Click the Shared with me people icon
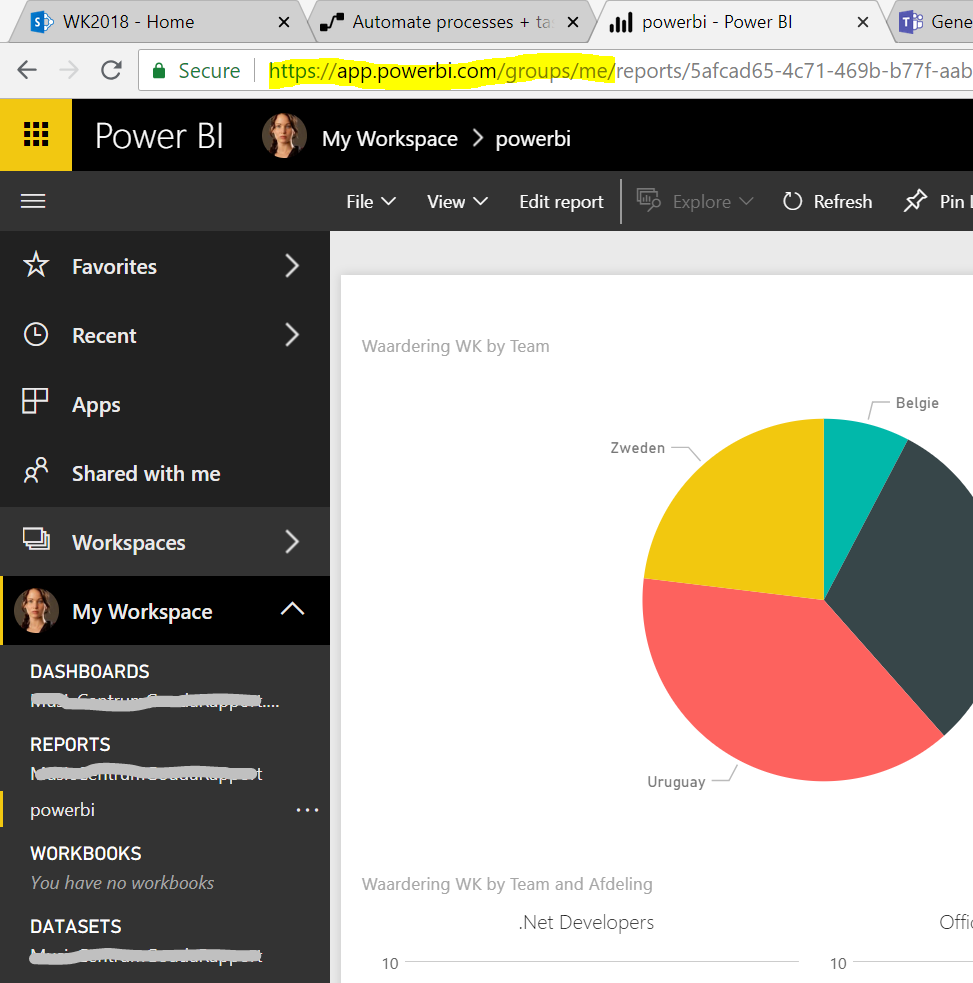This screenshot has height=983, width=973. click(36, 470)
